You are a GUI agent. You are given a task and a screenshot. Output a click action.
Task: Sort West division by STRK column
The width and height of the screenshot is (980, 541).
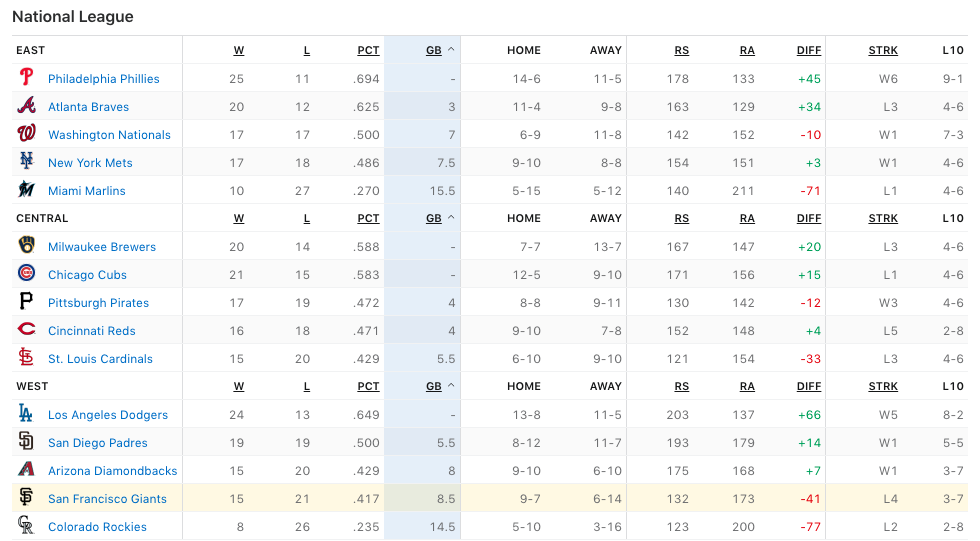(883, 386)
